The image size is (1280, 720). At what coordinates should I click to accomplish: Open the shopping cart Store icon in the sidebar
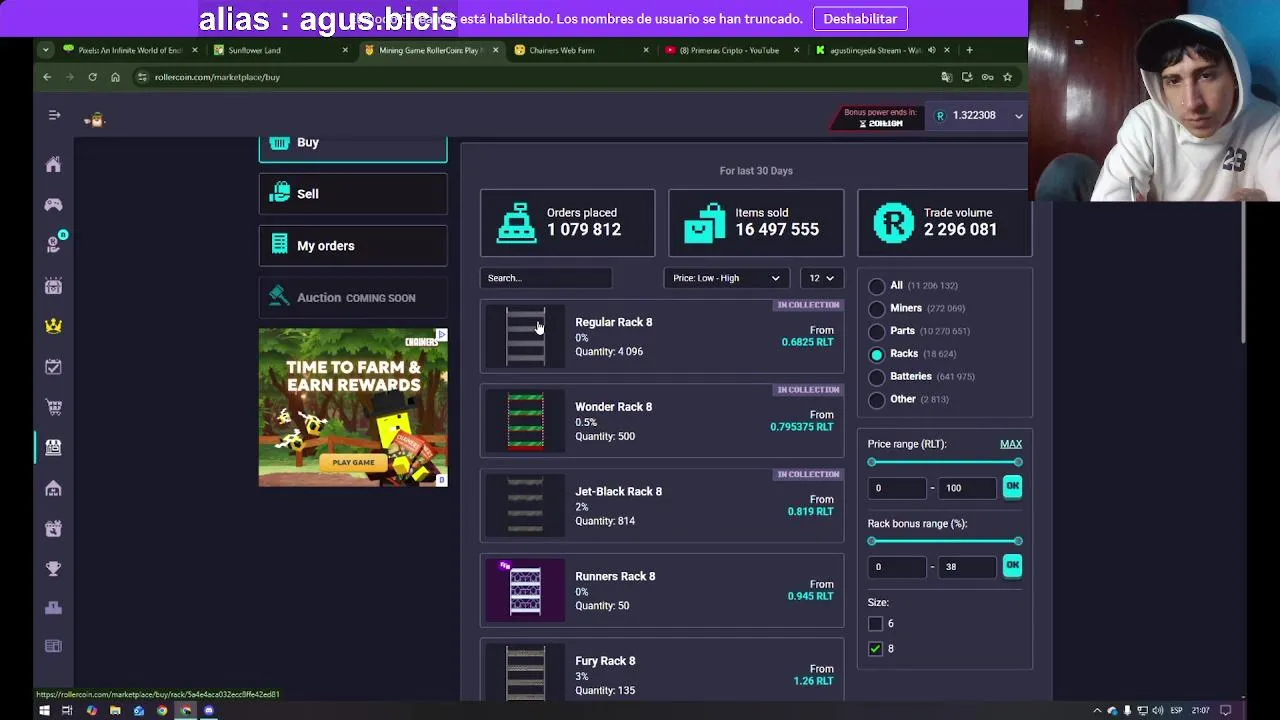pyautogui.click(x=53, y=407)
